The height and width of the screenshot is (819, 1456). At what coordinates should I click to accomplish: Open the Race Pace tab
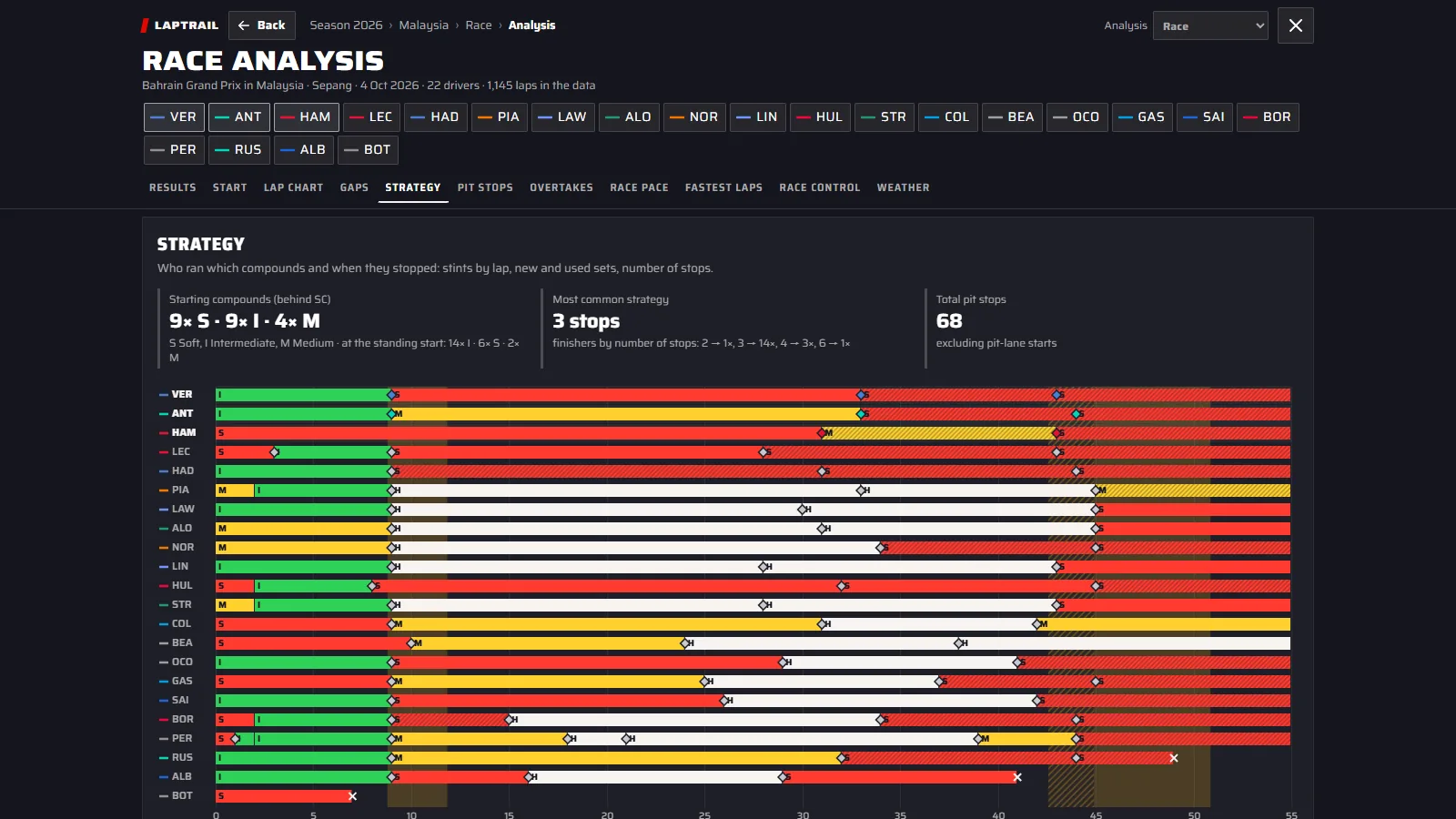(639, 187)
